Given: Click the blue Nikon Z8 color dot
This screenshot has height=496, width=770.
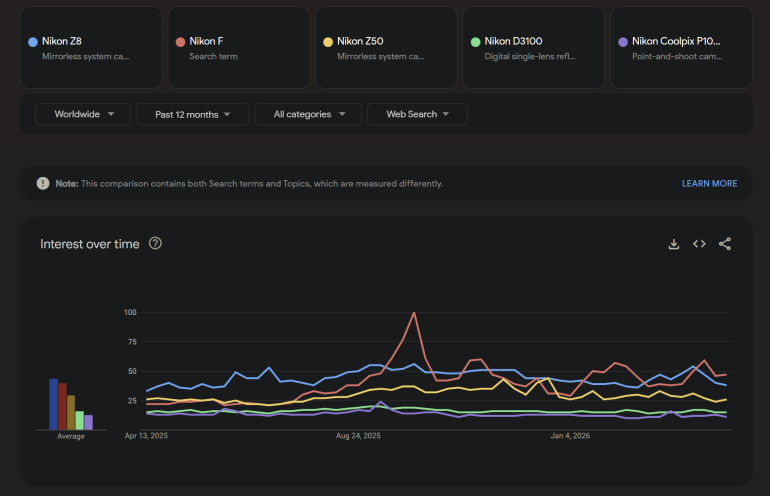Looking at the screenshot, I should coord(33,42).
